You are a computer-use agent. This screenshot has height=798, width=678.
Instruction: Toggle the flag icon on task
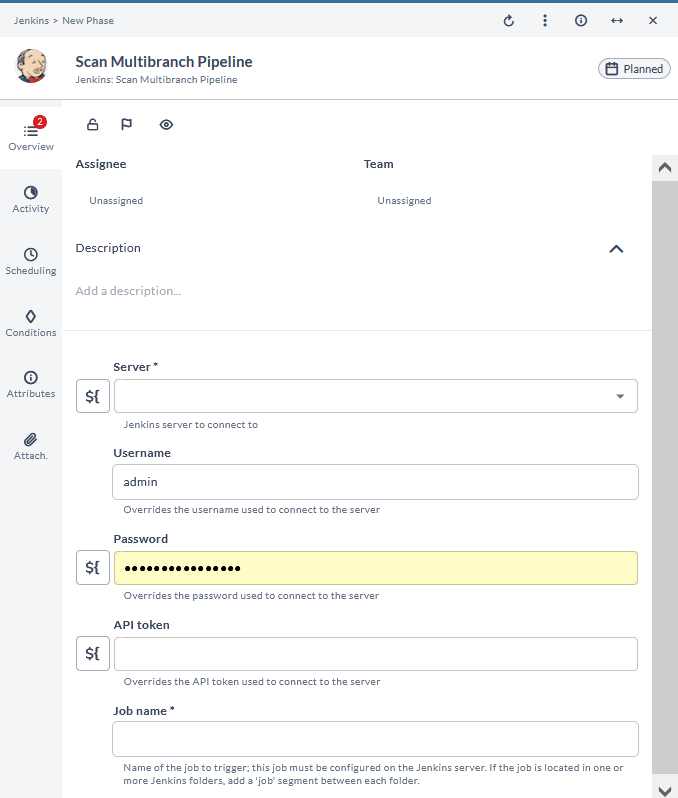[127, 125]
